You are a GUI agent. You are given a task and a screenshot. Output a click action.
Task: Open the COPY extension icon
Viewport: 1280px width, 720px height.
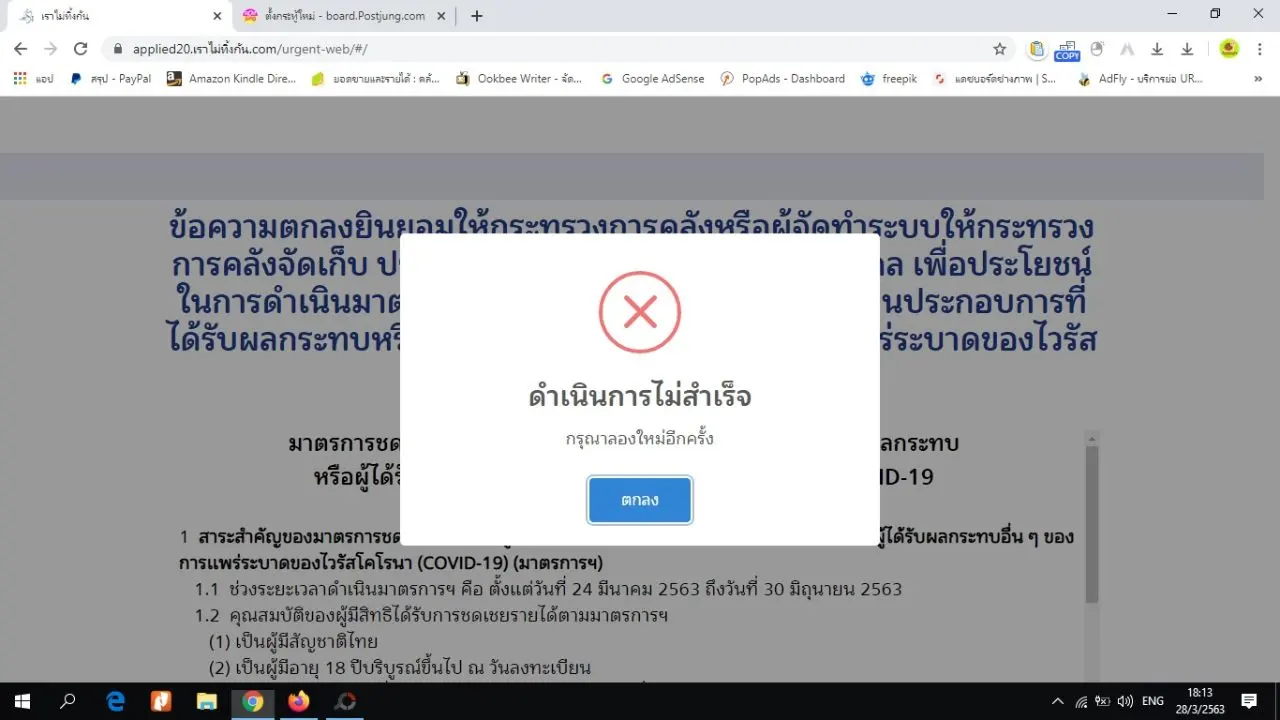coord(1067,49)
